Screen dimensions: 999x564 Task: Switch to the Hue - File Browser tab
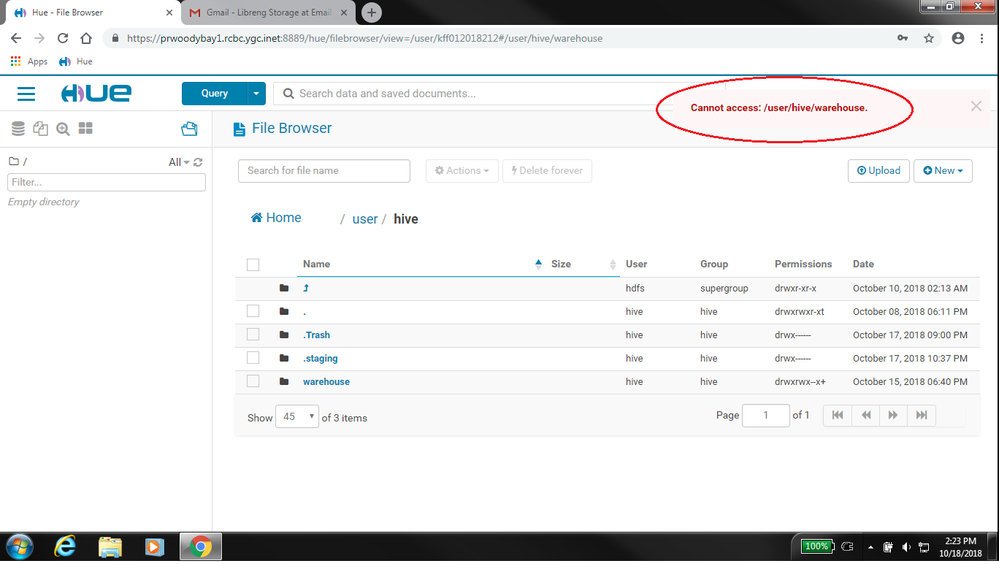tap(91, 12)
